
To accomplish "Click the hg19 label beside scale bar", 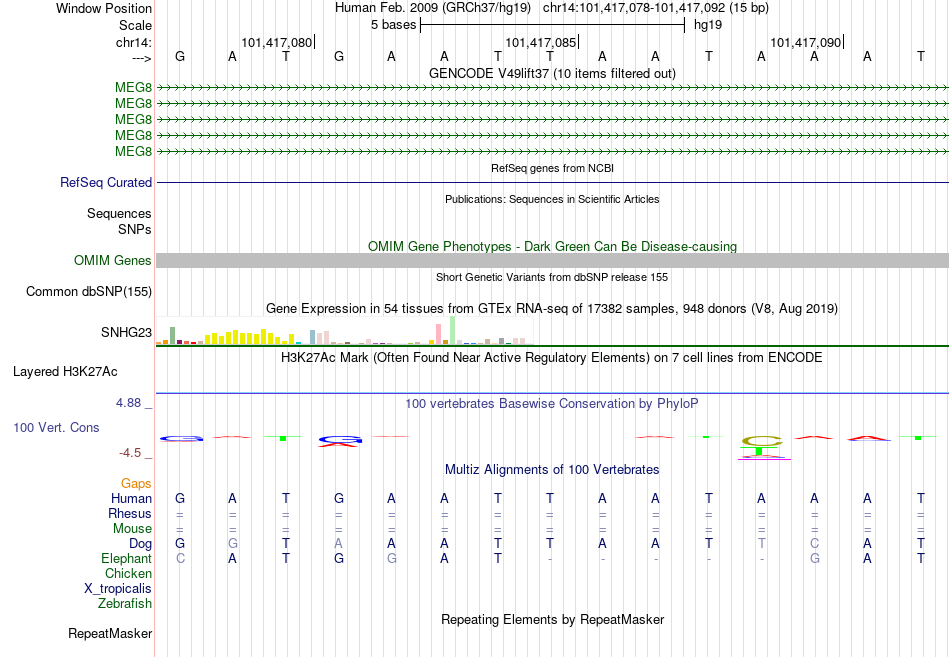I will point(708,25).
